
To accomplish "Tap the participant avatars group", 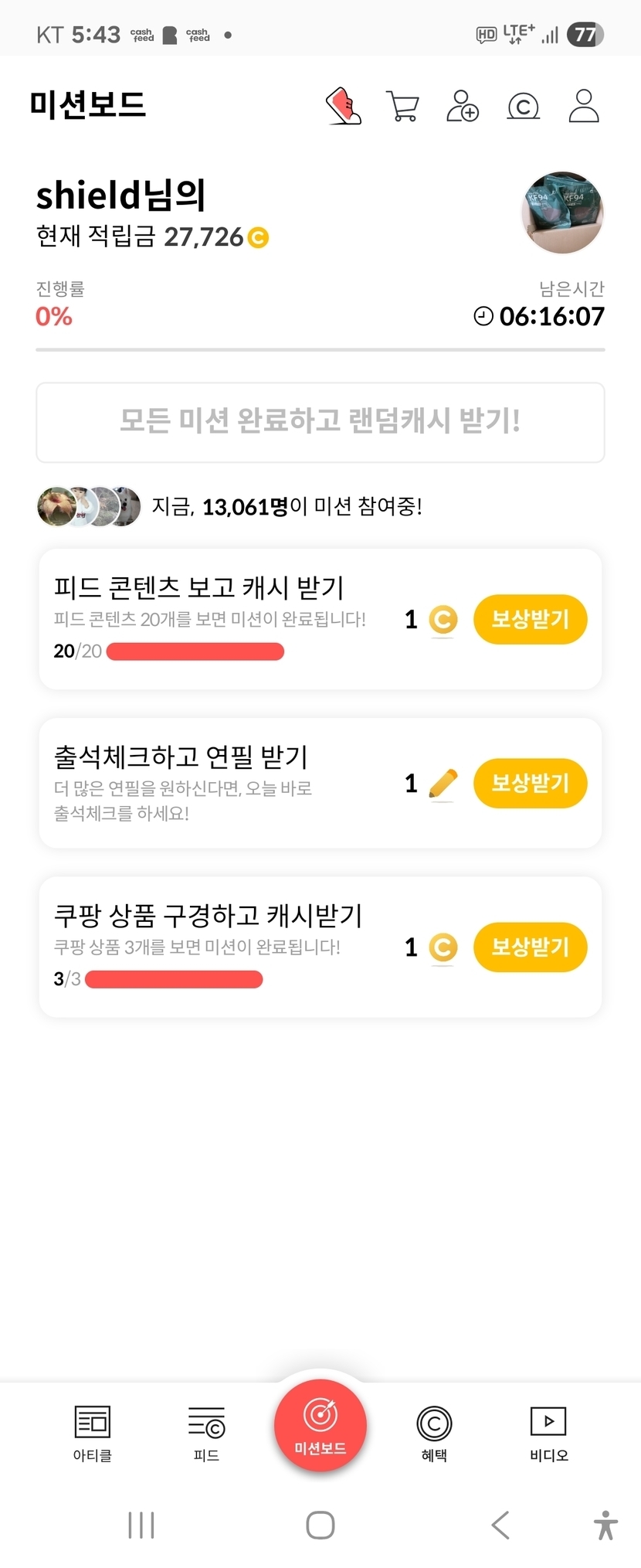I will tap(89, 507).
